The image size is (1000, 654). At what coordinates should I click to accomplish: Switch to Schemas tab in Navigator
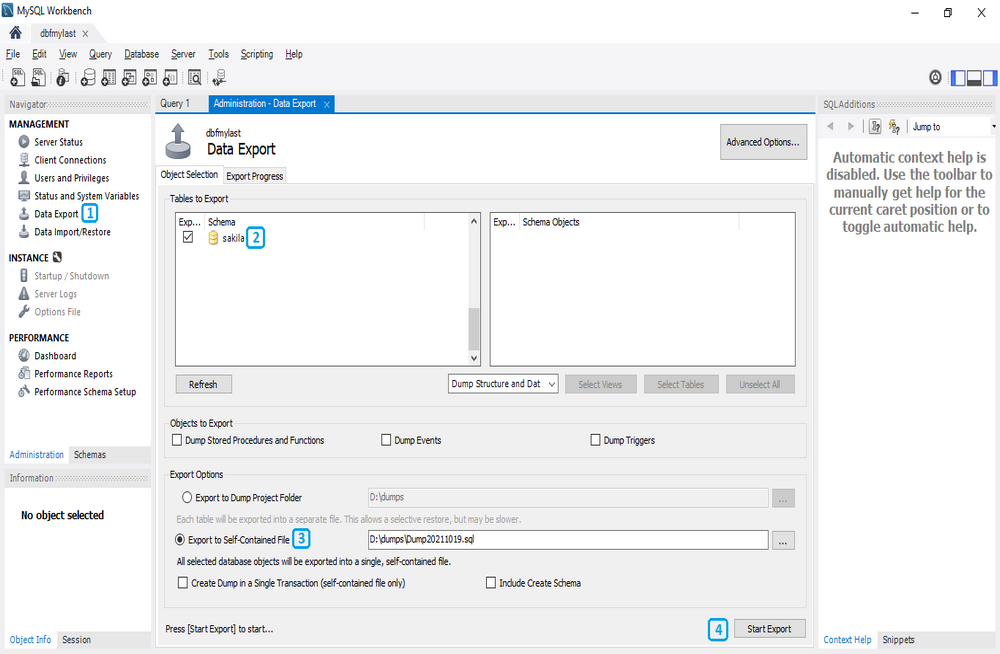[x=90, y=454]
